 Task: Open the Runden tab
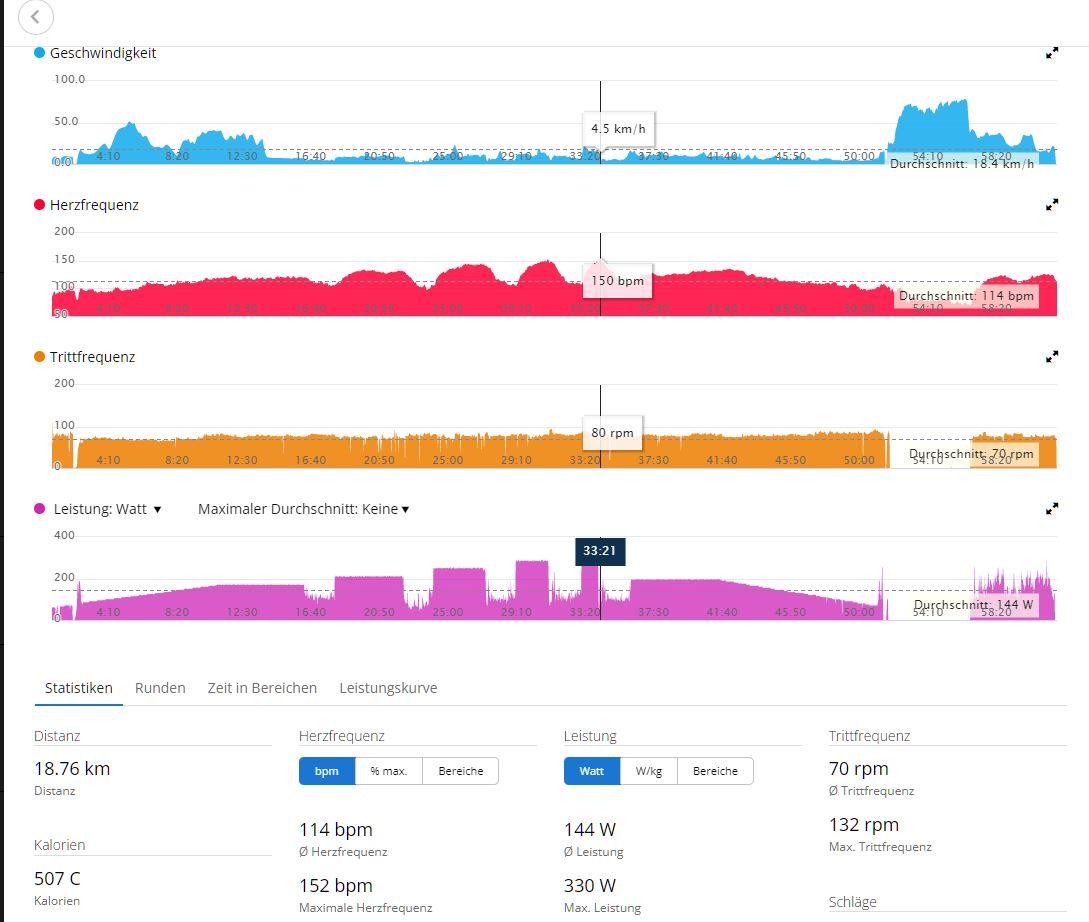point(160,688)
